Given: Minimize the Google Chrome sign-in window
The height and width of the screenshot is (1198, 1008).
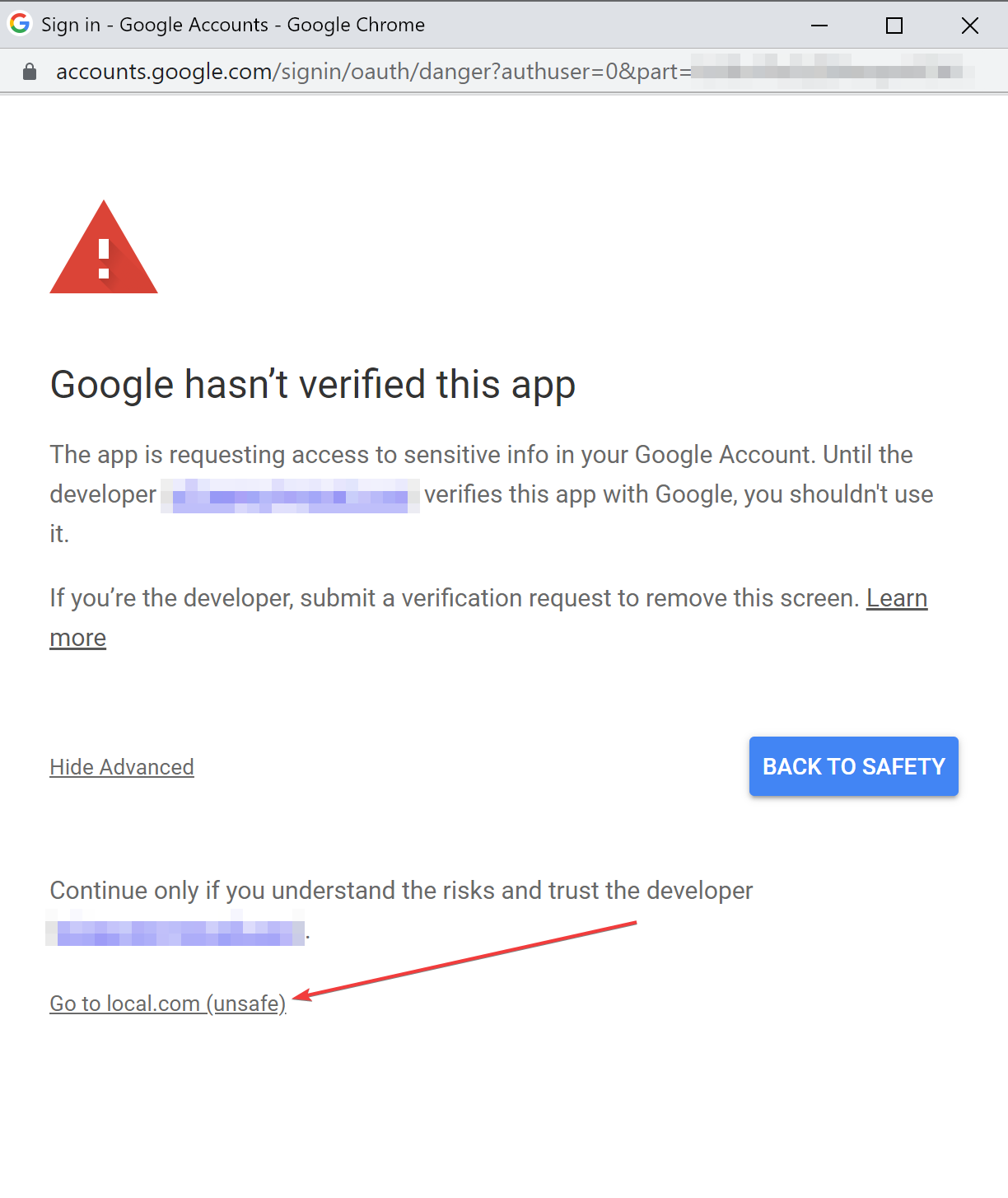Looking at the screenshot, I should click(x=819, y=26).
